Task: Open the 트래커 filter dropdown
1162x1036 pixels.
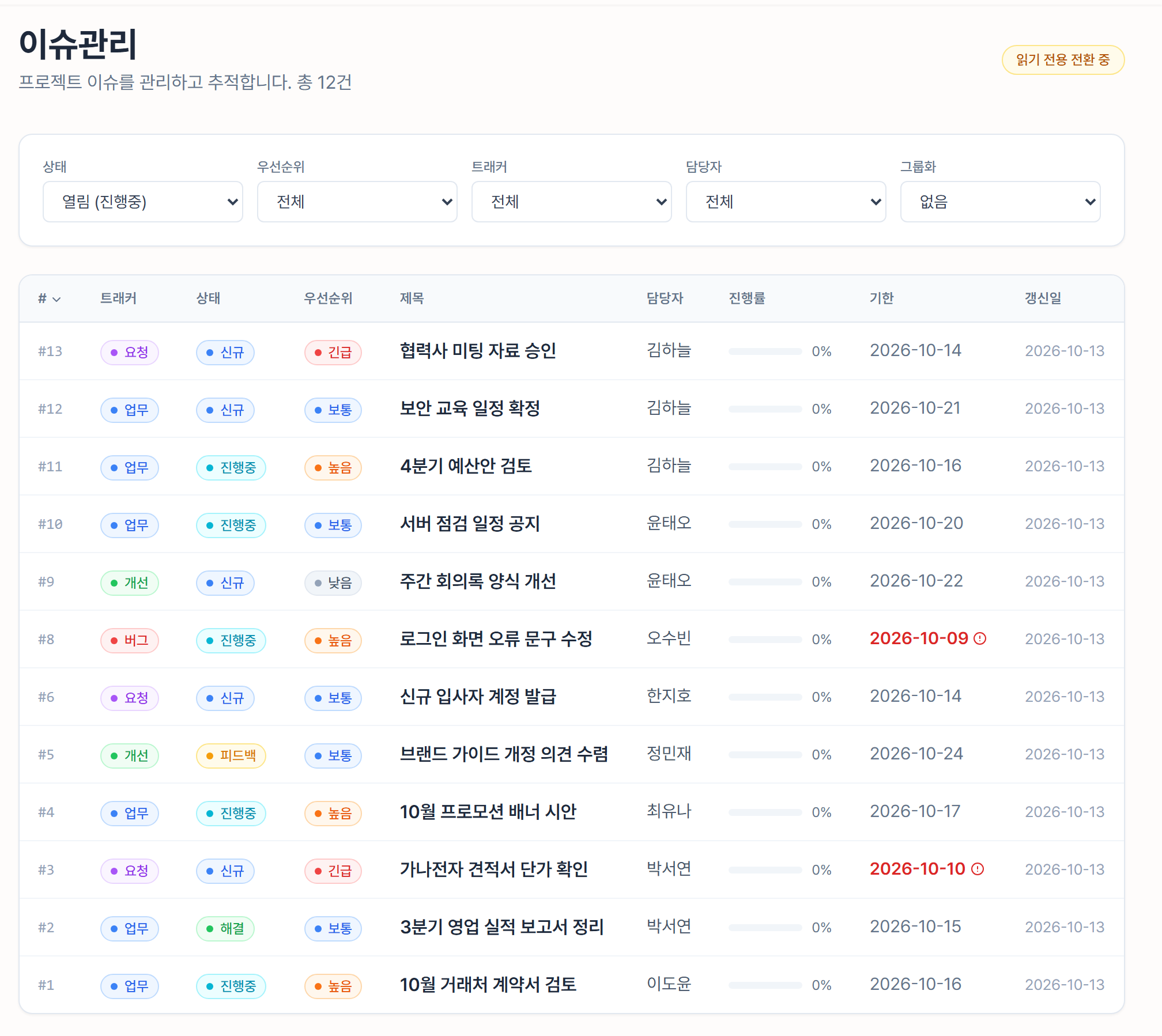Action: click(572, 202)
